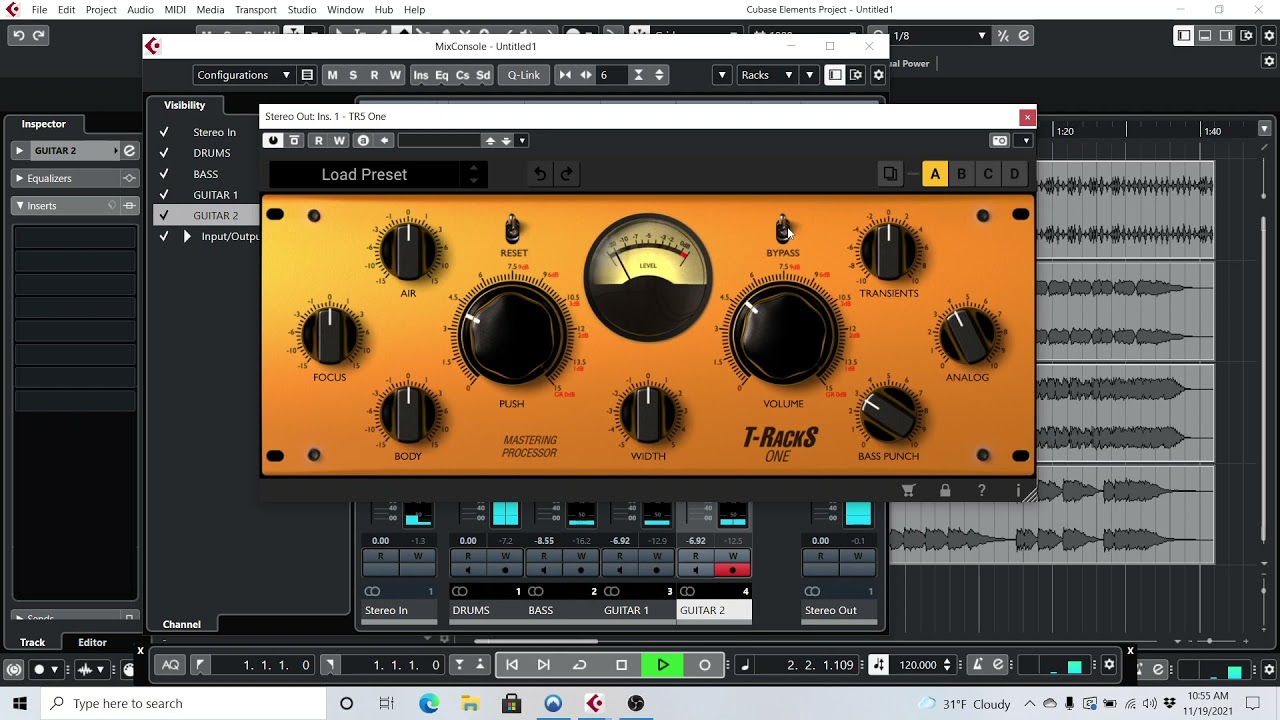Click the Windows search box
The image size is (1280, 720).
pos(185,704)
